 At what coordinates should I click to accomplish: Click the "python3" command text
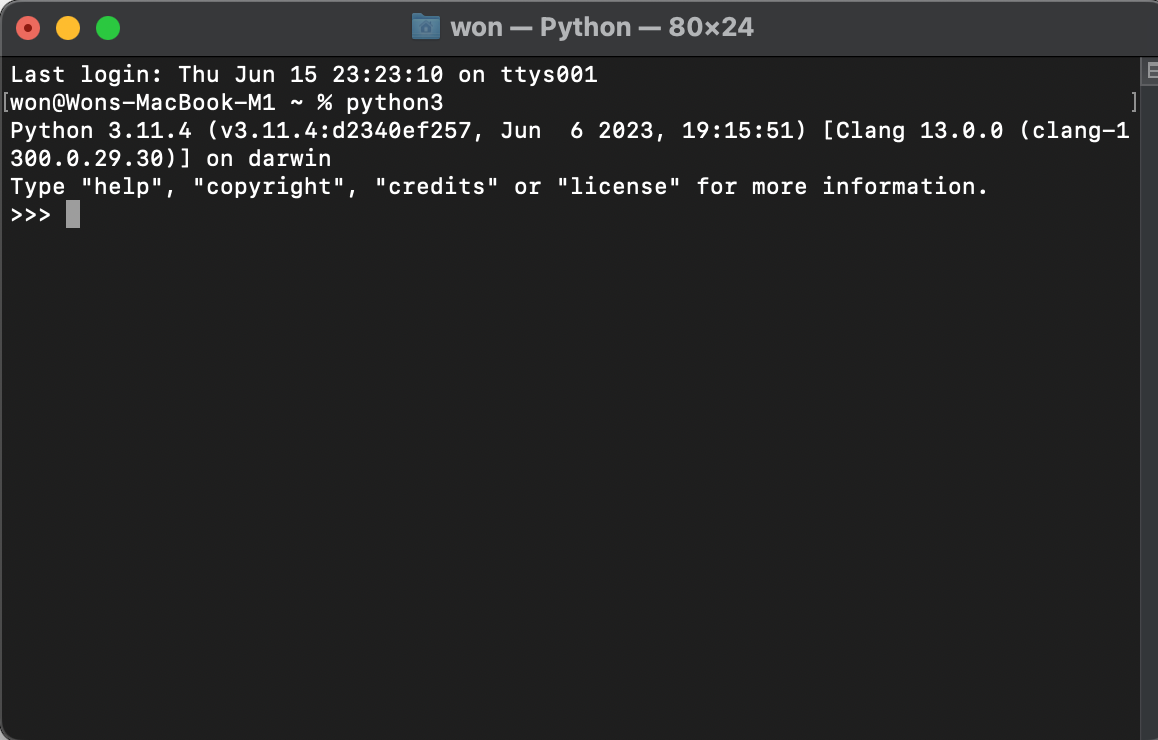394,103
